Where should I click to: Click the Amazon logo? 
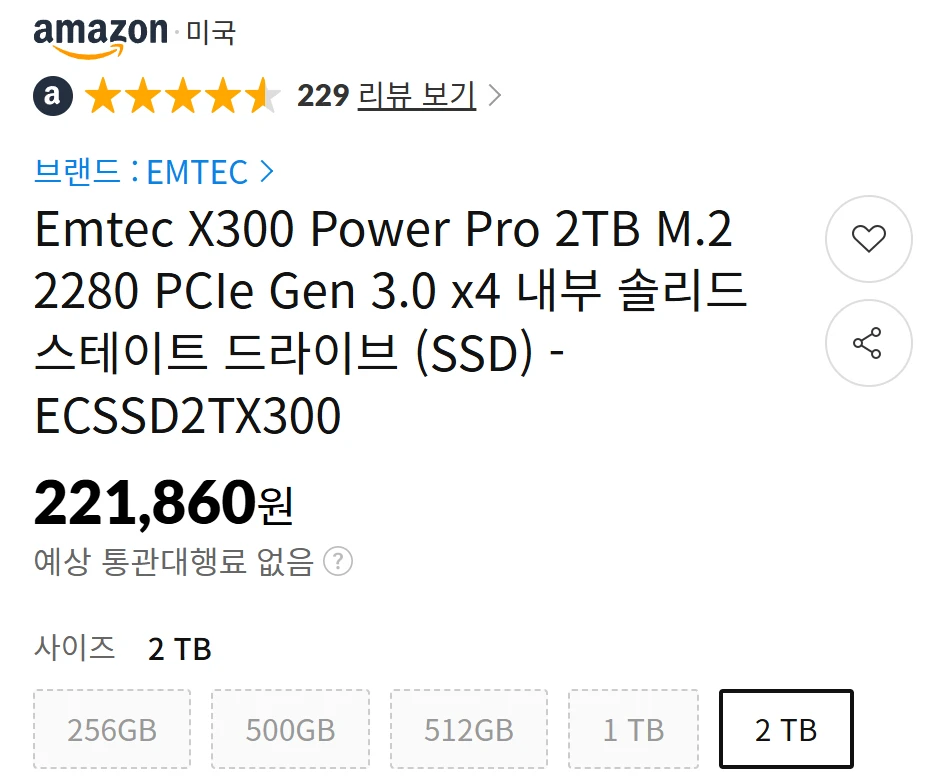100,36
